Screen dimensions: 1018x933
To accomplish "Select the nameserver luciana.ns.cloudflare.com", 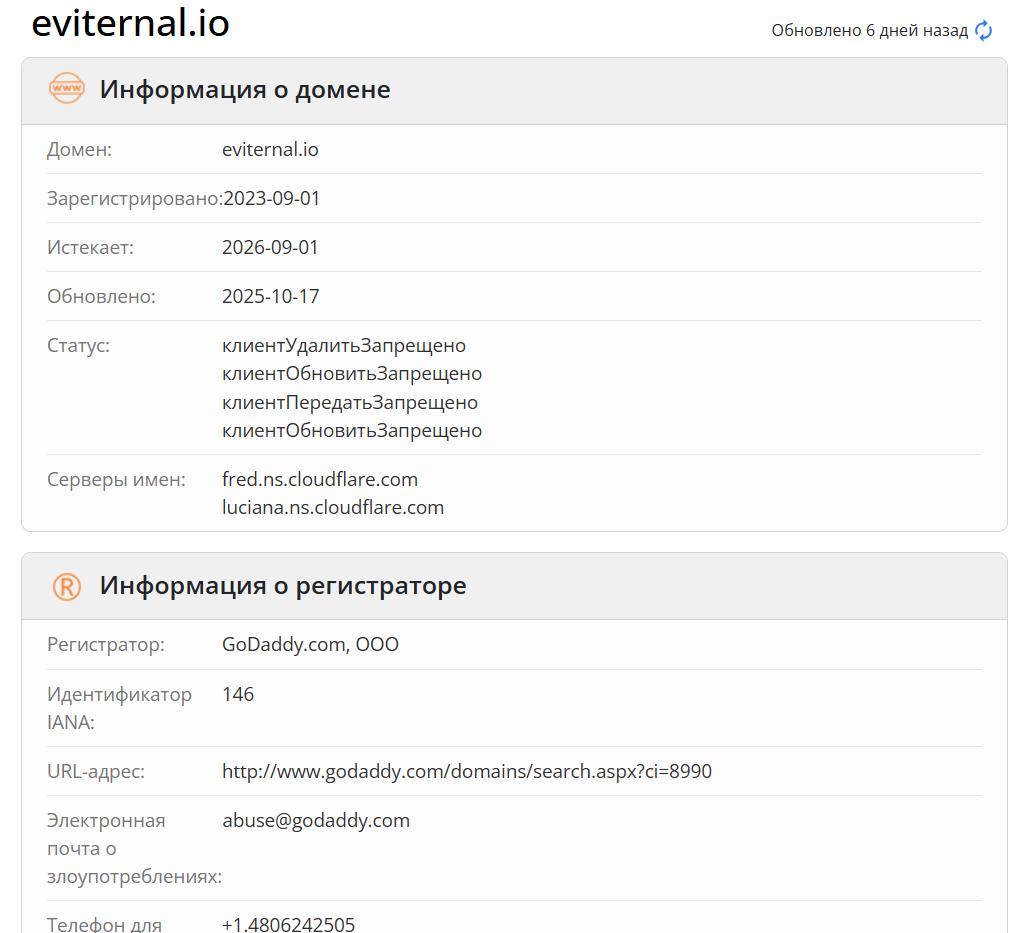I will point(333,507).
